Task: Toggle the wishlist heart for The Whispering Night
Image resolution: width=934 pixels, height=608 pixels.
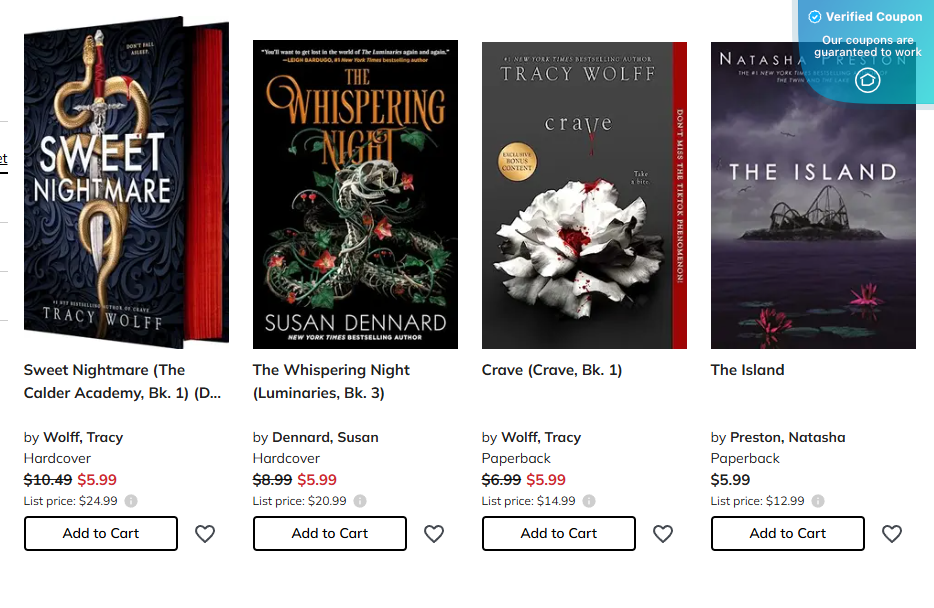Action: (x=434, y=534)
